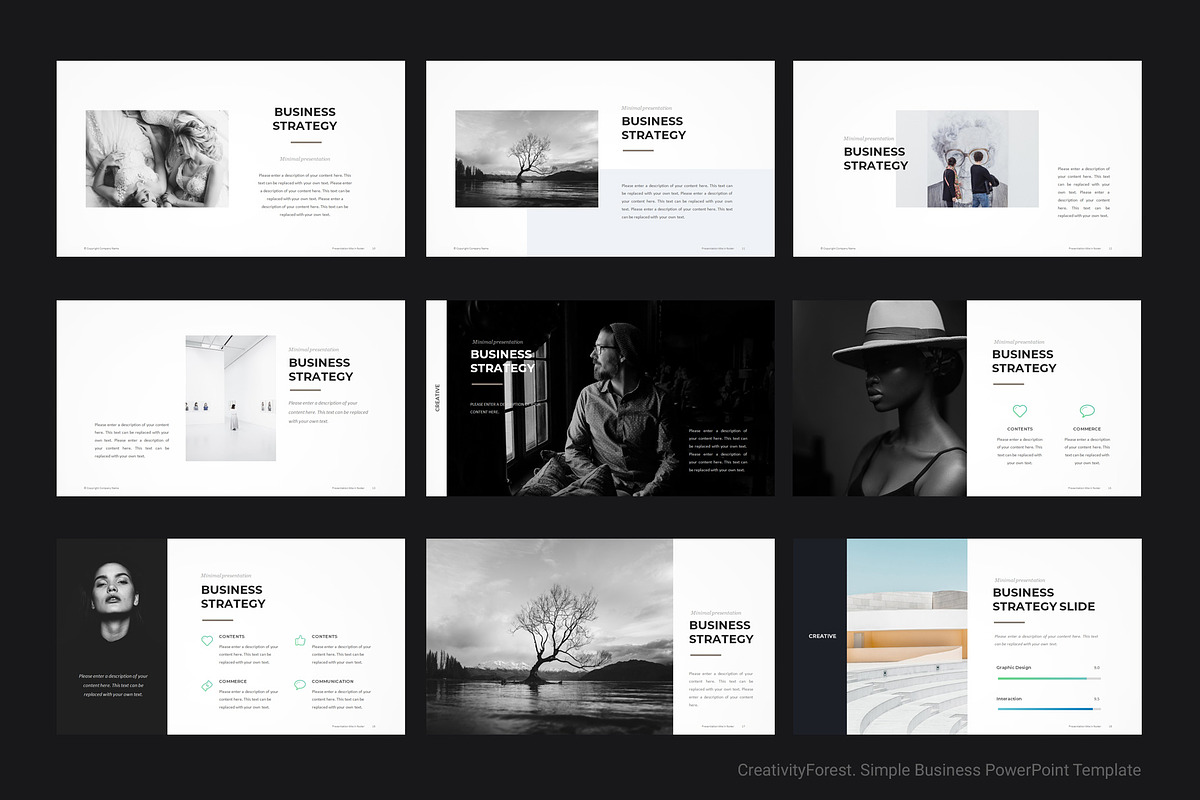This screenshot has height=800, width=1200.
Task: Click BUSINESS STRATEGY title beside the mother-and-child photo
Action: (x=305, y=119)
